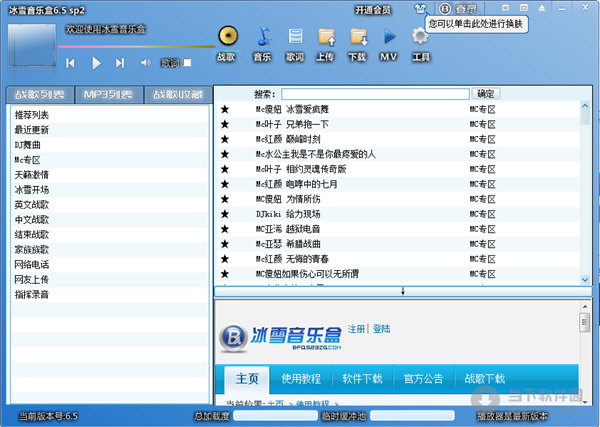Open the 下载 download folder icon

359,37
